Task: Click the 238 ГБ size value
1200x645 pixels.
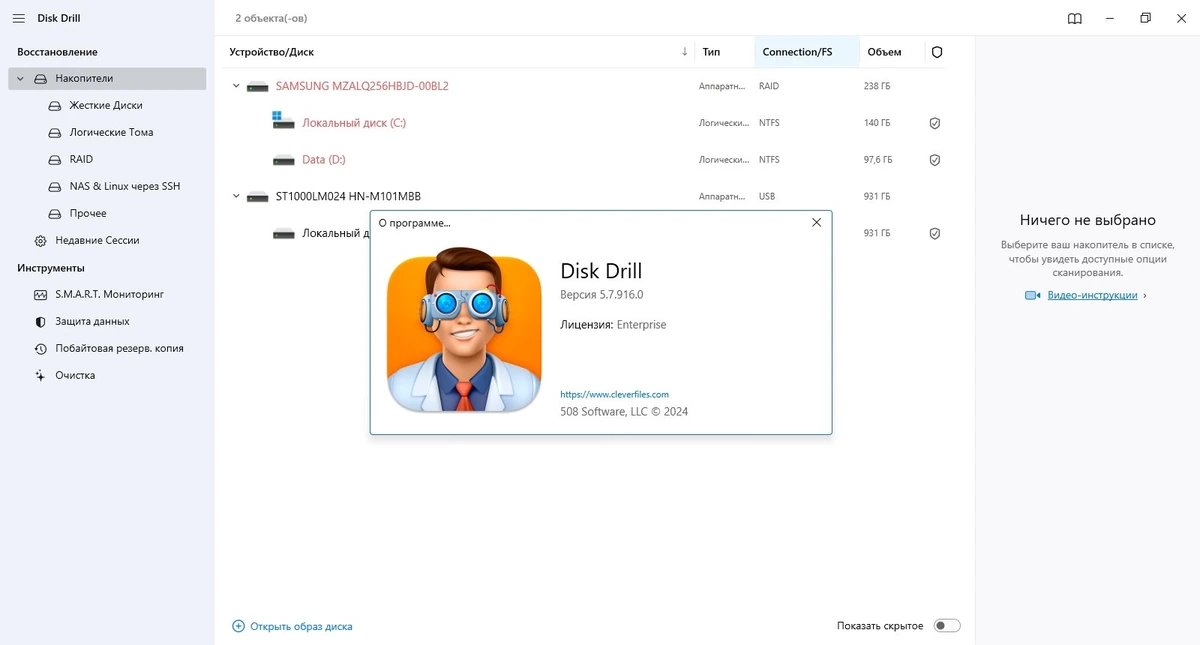Action: 877,87
